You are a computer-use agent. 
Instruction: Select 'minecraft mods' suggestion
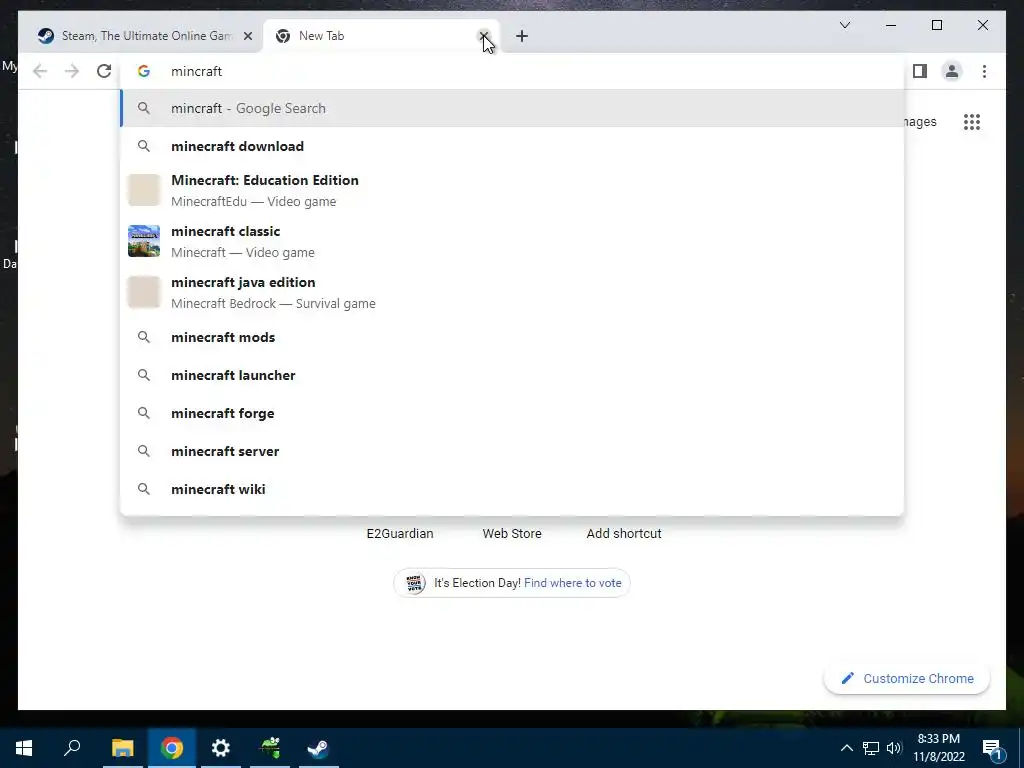[x=511, y=338]
